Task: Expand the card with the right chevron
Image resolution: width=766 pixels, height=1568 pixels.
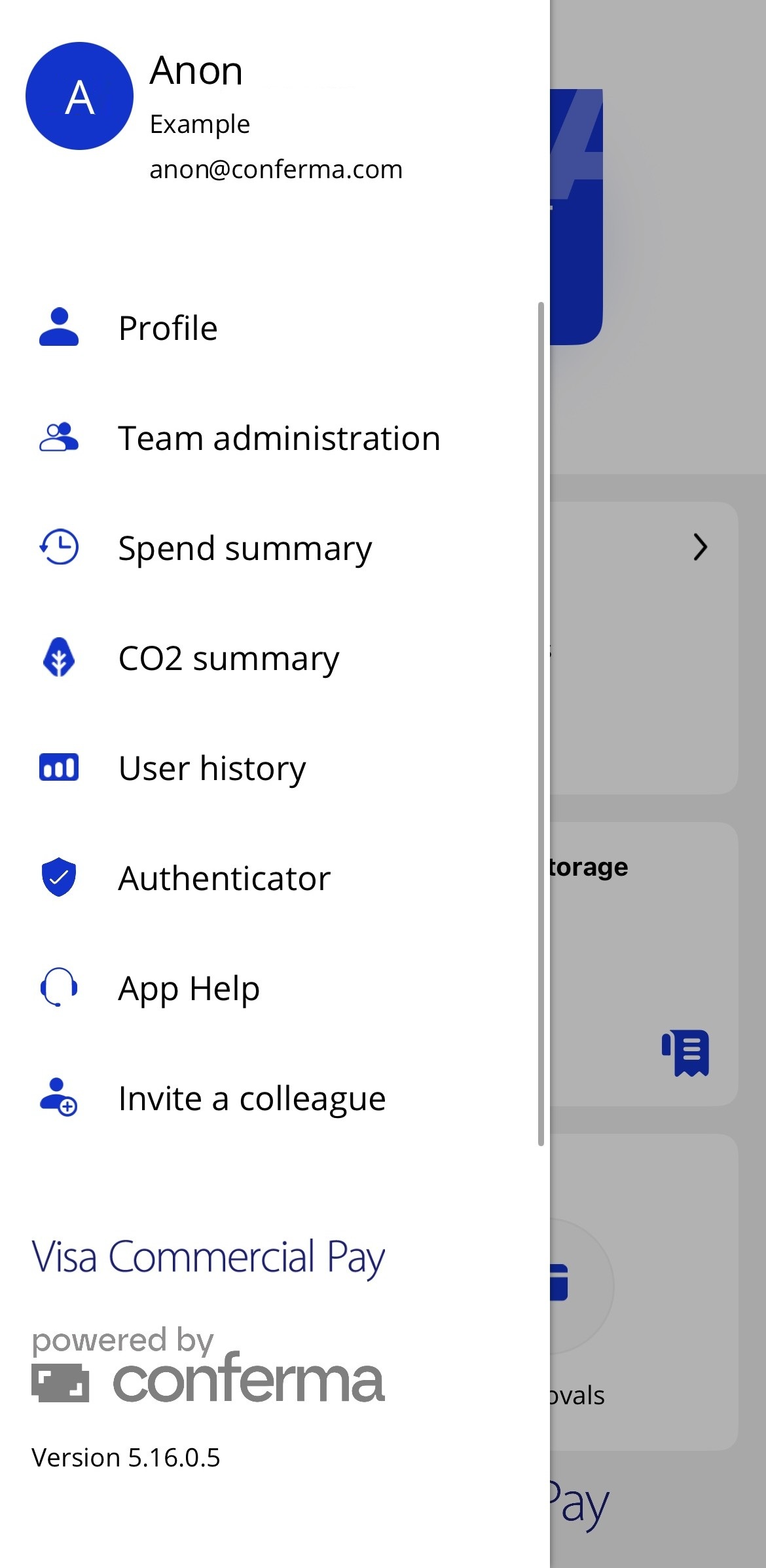Action: 701,548
